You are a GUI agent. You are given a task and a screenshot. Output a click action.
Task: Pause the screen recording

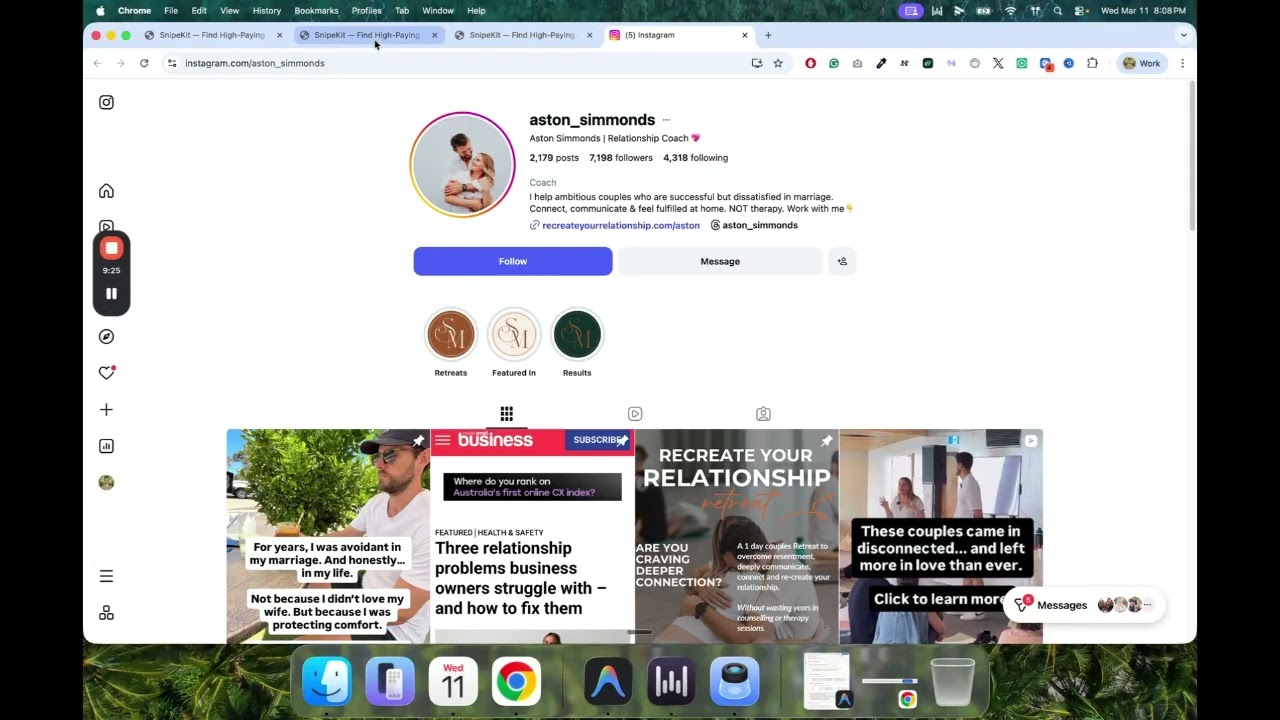(x=111, y=293)
